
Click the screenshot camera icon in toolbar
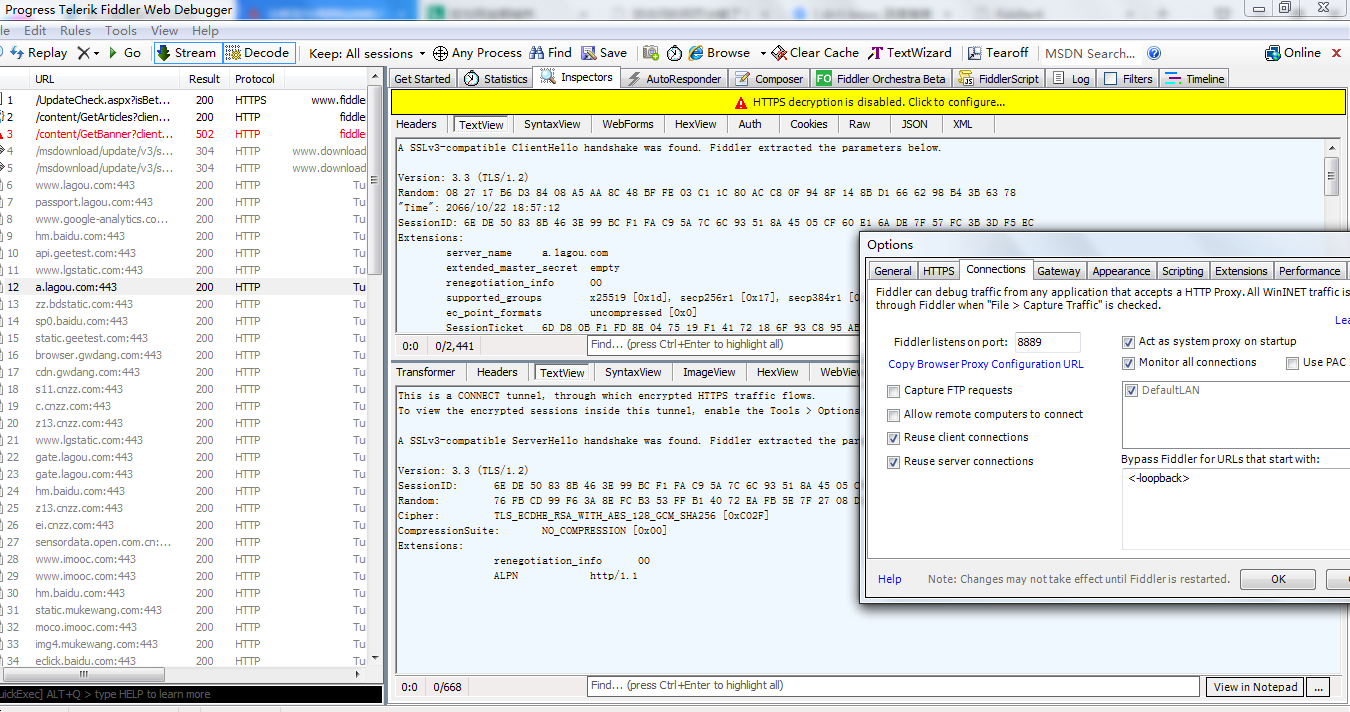(651, 53)
